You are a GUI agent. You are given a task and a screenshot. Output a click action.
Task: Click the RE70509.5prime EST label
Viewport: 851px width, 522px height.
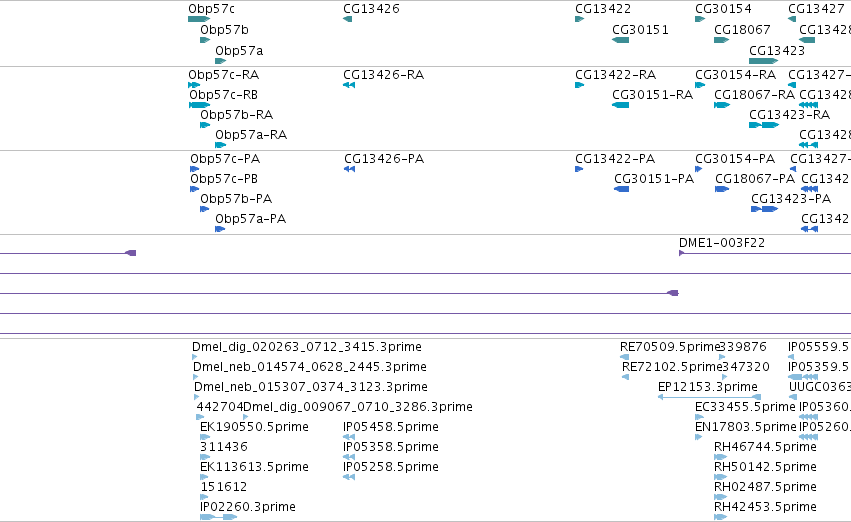coord(670,347)
